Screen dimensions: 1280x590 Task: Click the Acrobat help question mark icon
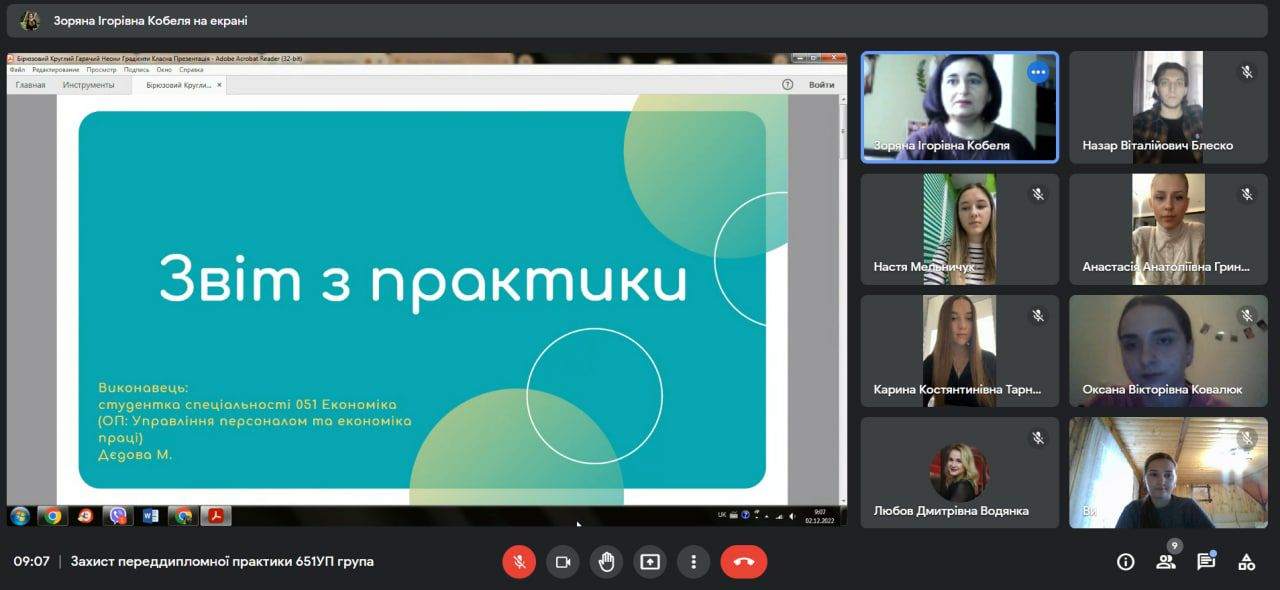point(787,85)
